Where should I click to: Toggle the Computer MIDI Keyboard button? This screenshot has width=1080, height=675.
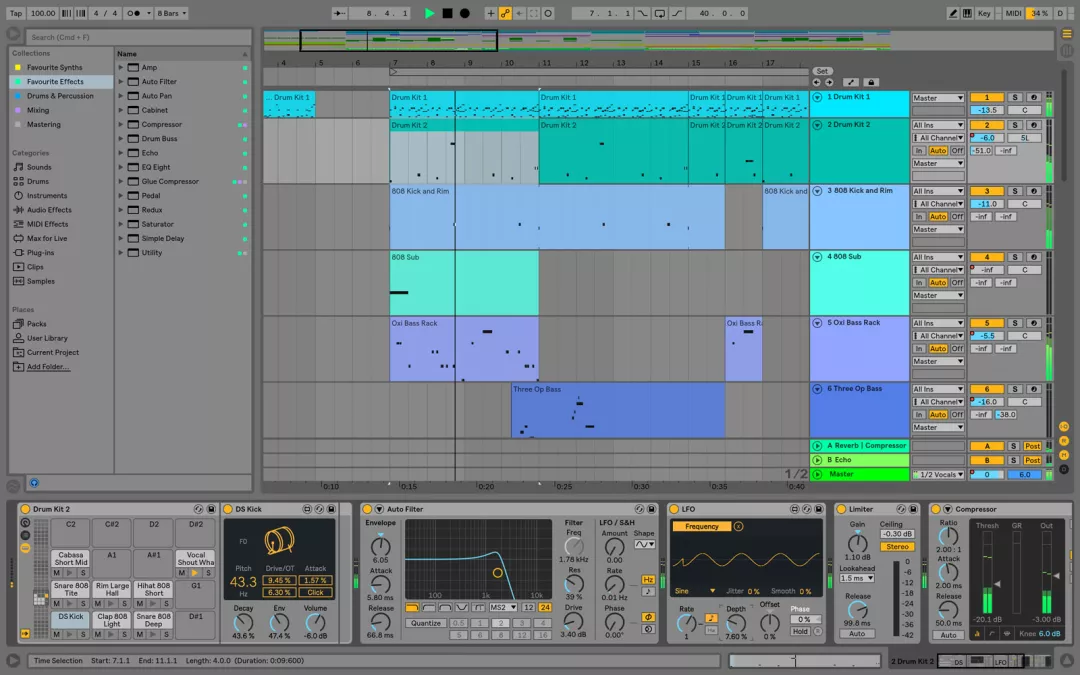pos(967,13)
